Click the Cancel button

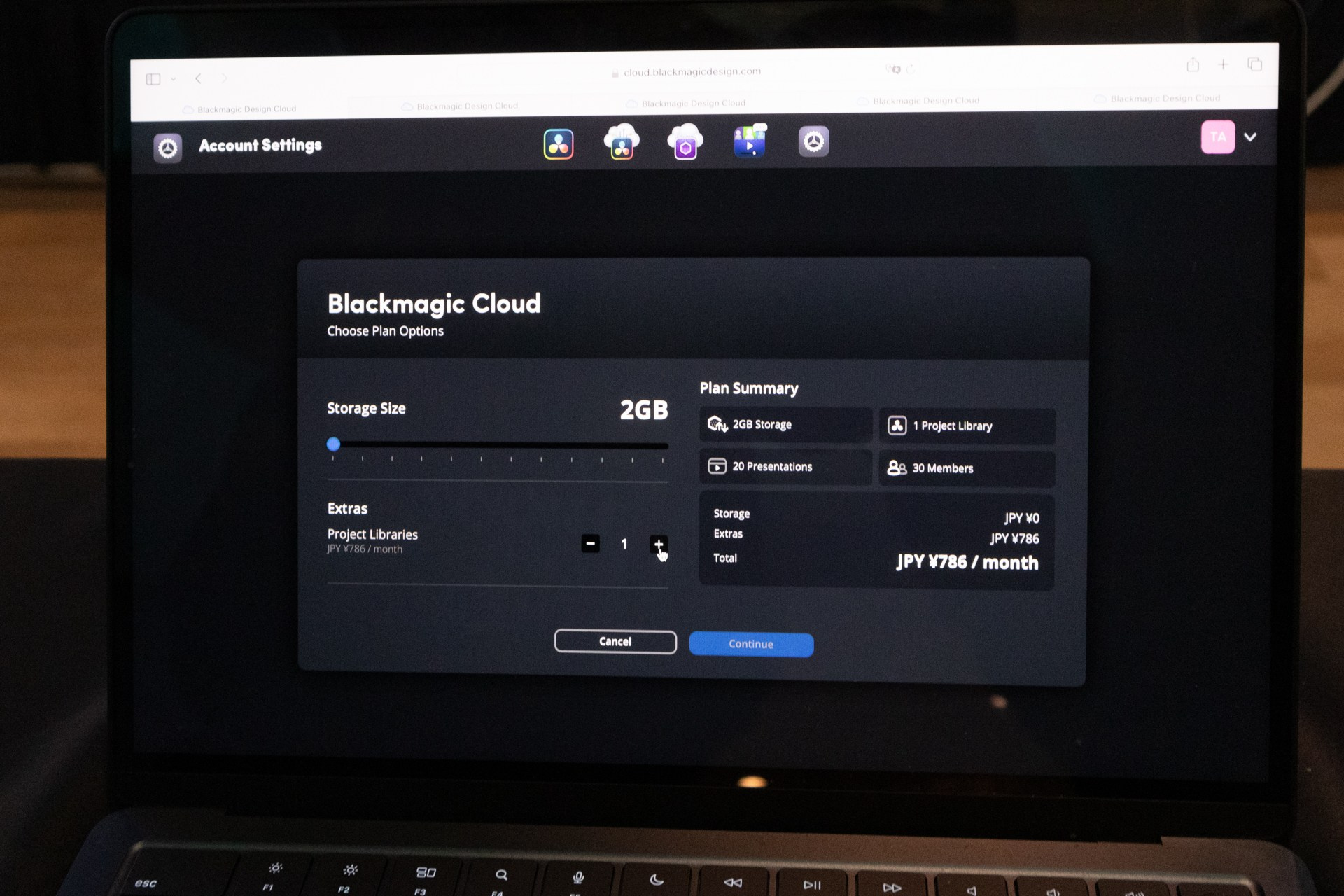point(615,641)
